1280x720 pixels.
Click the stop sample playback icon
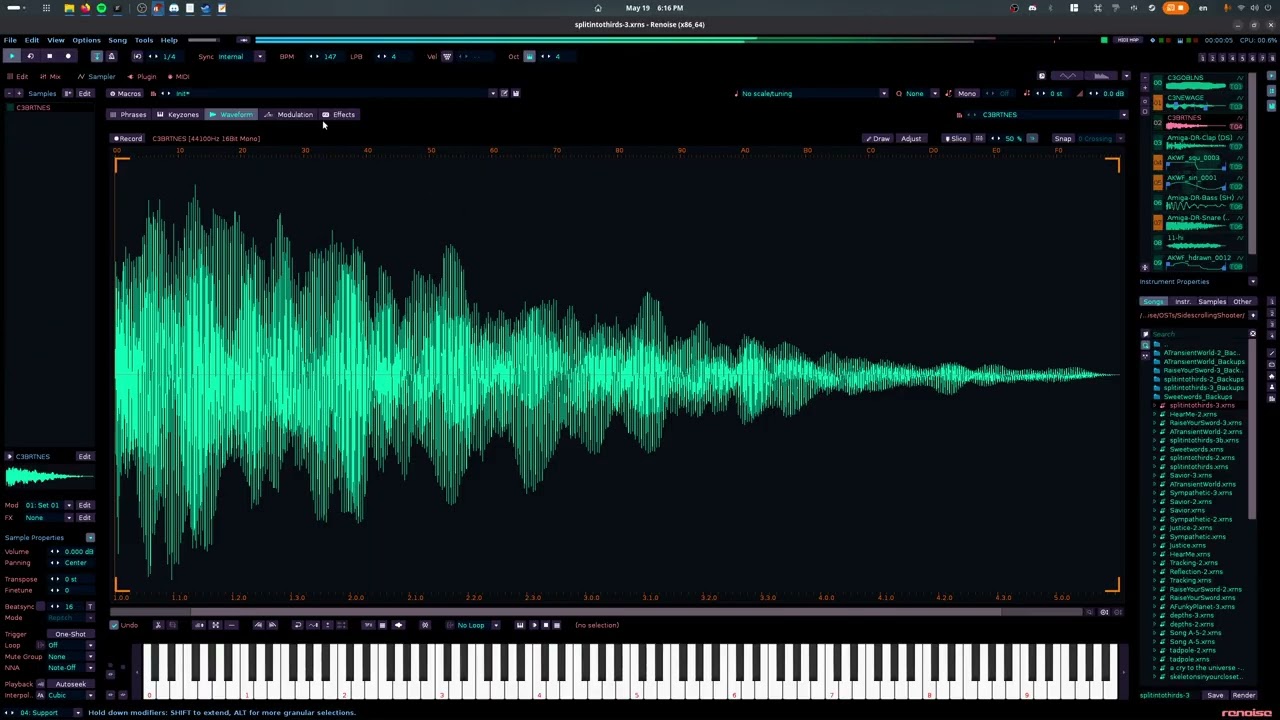pos(545,625)
